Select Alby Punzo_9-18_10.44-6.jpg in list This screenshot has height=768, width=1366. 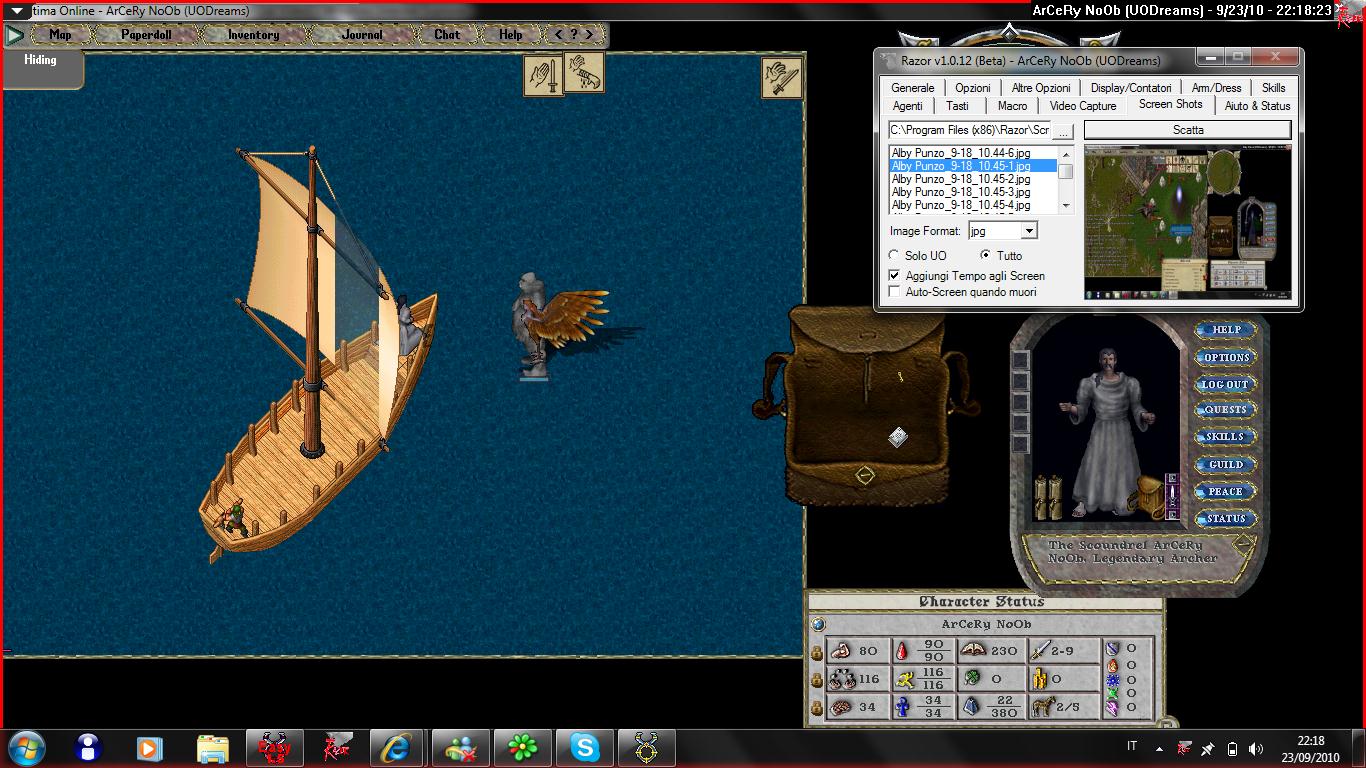(x=972, y=153)
